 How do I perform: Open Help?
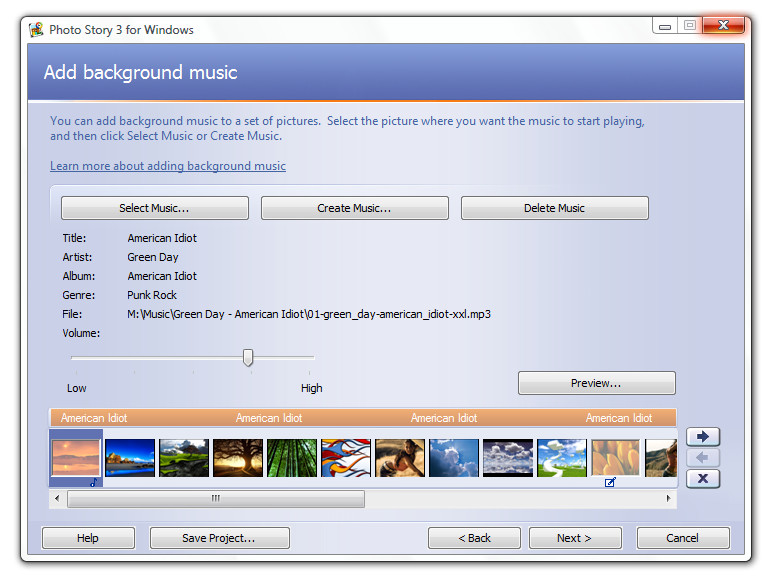(88, 538)
